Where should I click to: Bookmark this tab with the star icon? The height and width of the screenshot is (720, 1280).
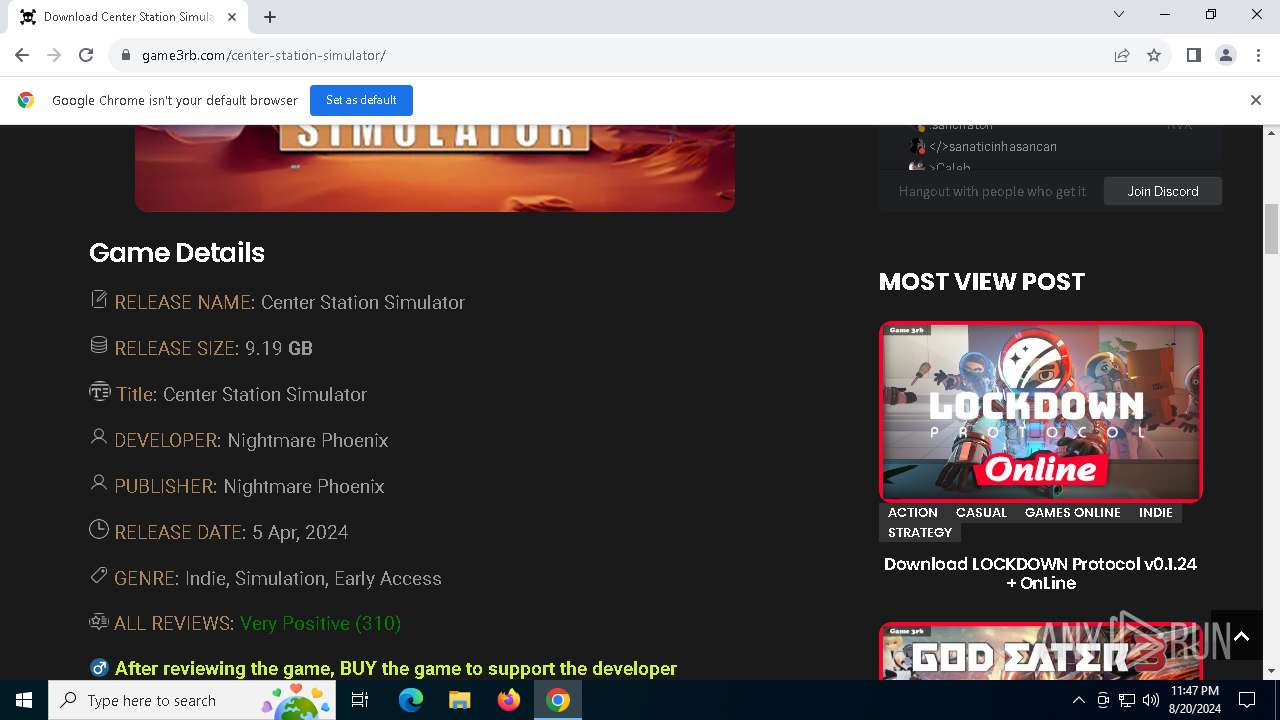[1154, 55]
